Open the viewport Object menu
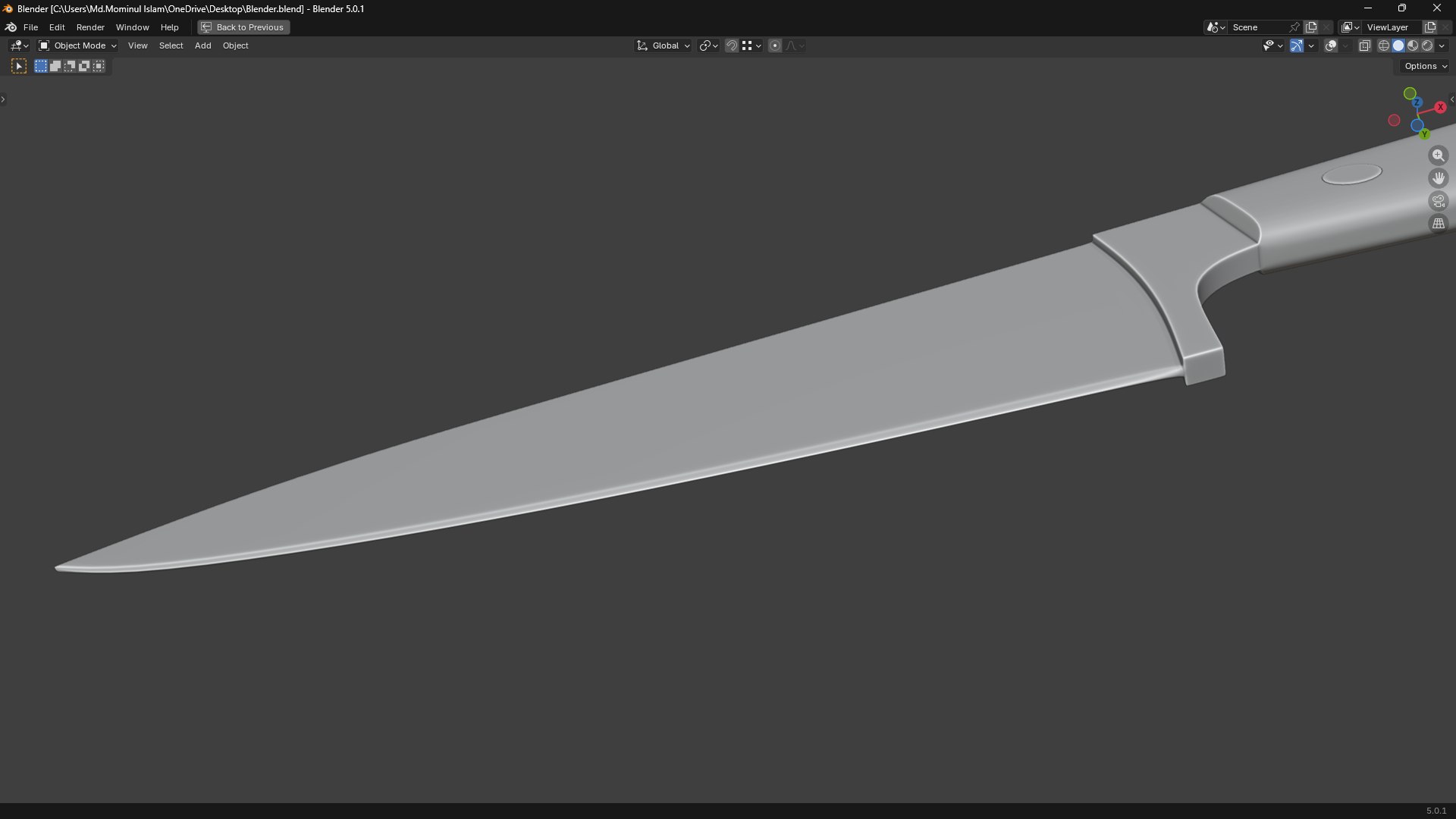This screenshot has height=819, width=1456. click(235, 46)
